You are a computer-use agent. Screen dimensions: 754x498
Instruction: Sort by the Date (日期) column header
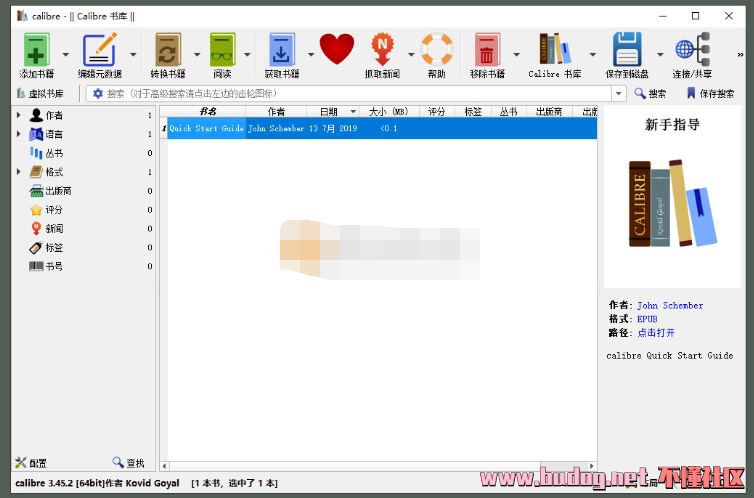click(x=333, y=112)
